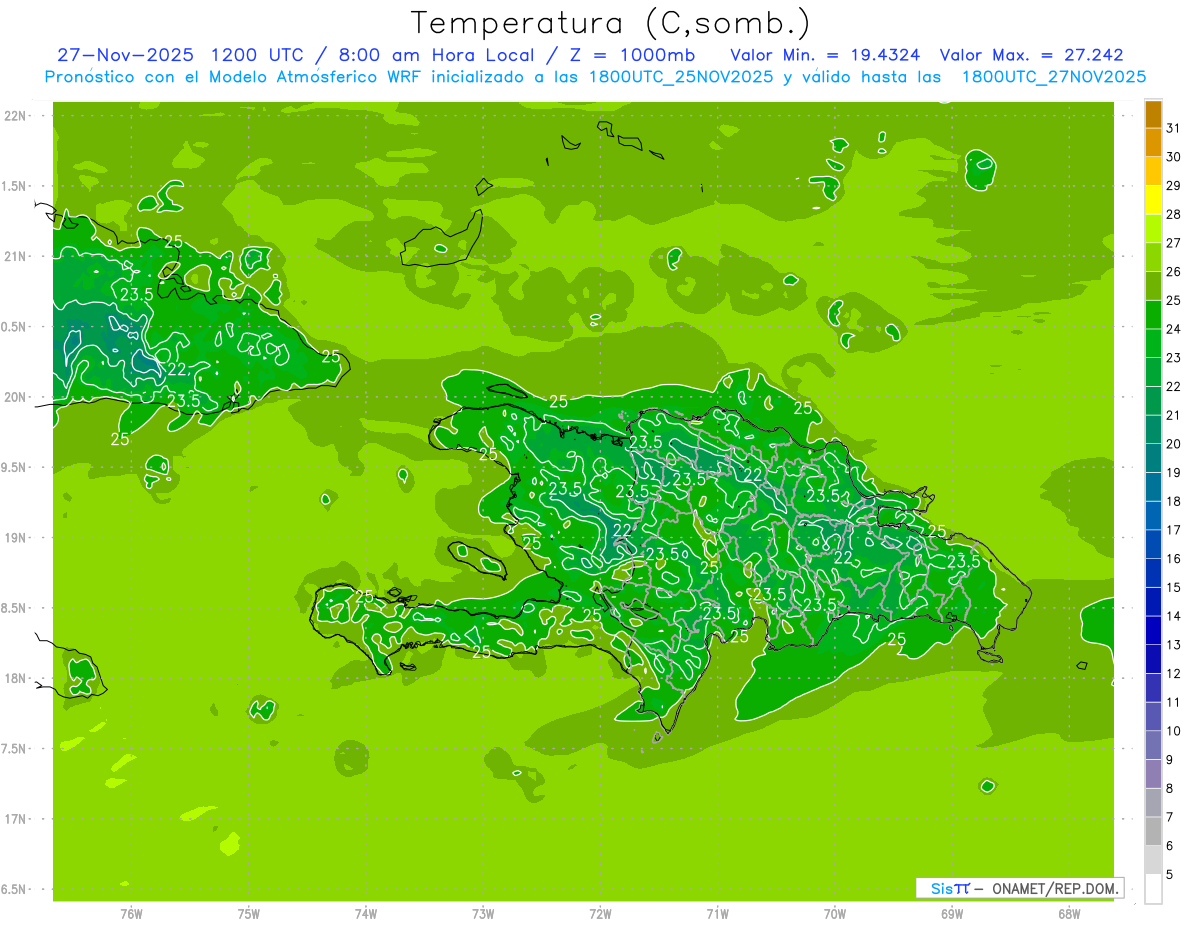This screenshot has height=927, width=1200.
Task: Click the '12' label on the color bar
Action: [x=1174, y=673]
